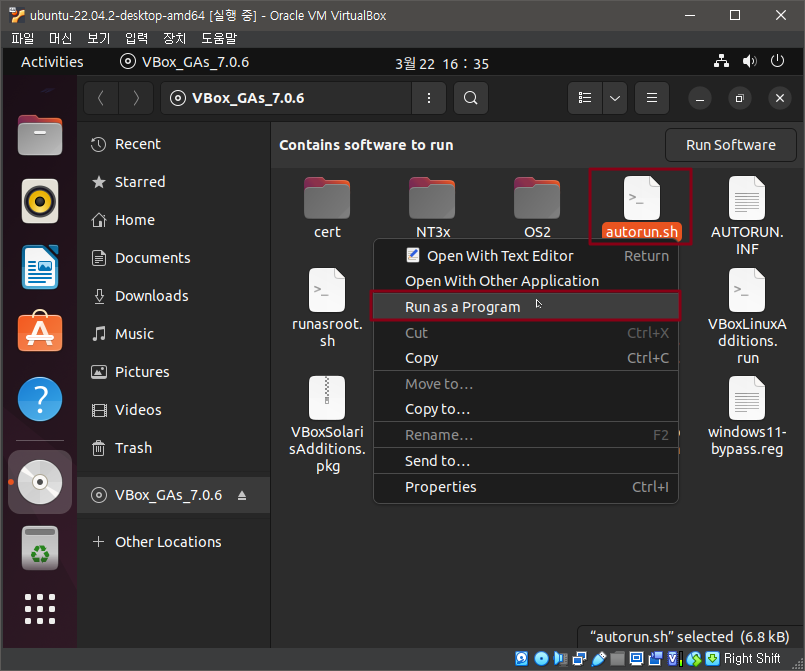This screenshot has width=805, height=671.
Task: Click the VBox_GAs_7.0.6 path bar
Action: [286, 98]
